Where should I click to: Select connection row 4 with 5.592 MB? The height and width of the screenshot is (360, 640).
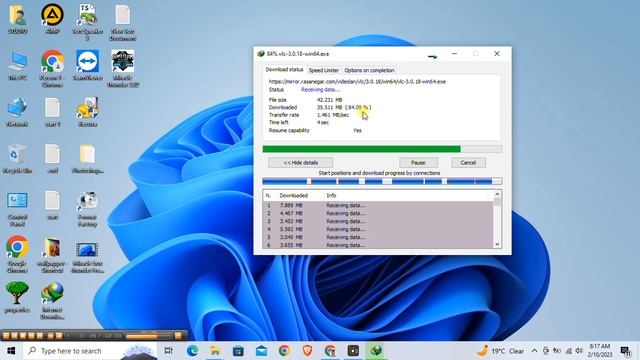[378, 229]
